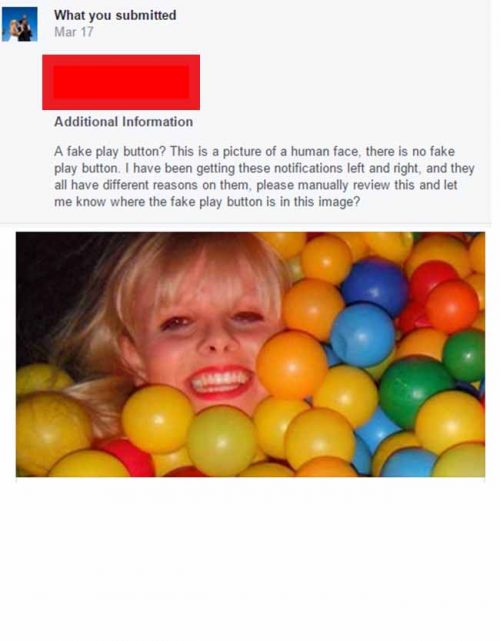The image size is (500, 641).
Task: Click the line starting "play button. I have been"
Action: click(x=264, y=168)
